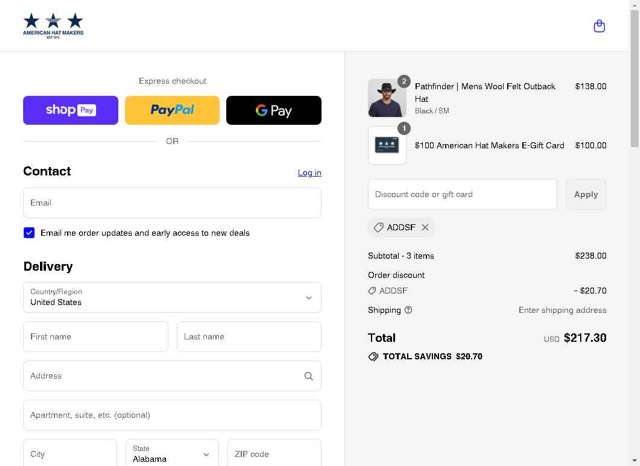
Task: Click the ADDSF tag icon under Order discount
Action: (x=372, y=291)
